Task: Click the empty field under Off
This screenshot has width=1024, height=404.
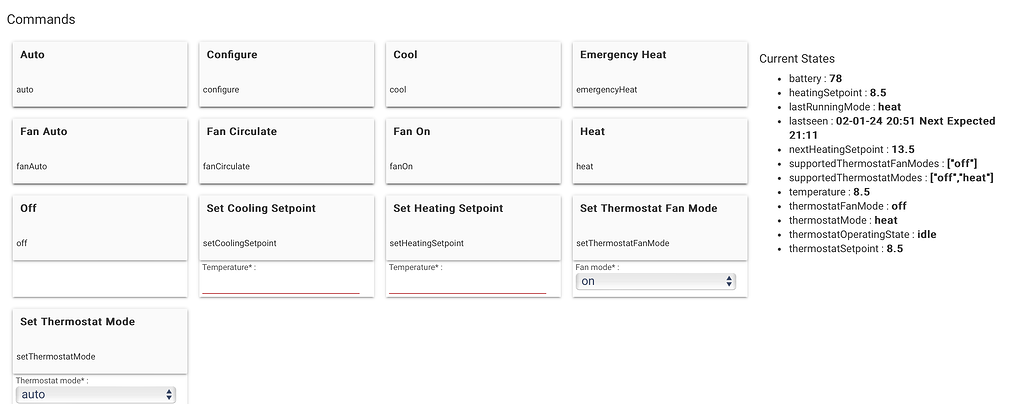Action: pos(99,279)
